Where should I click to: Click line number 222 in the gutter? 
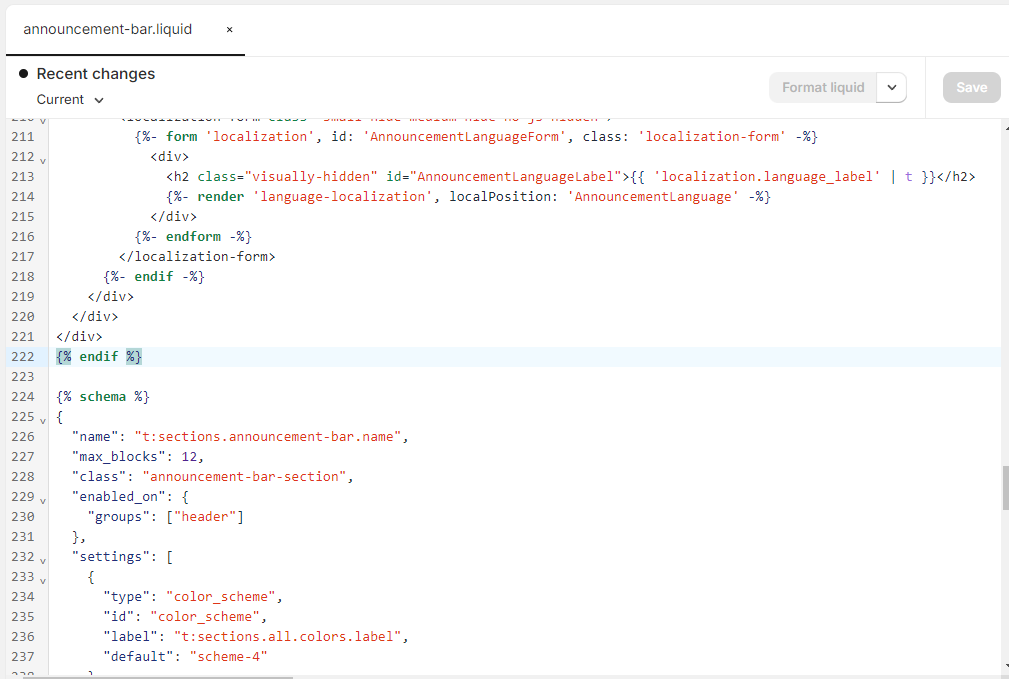click(x=22, y=357)
